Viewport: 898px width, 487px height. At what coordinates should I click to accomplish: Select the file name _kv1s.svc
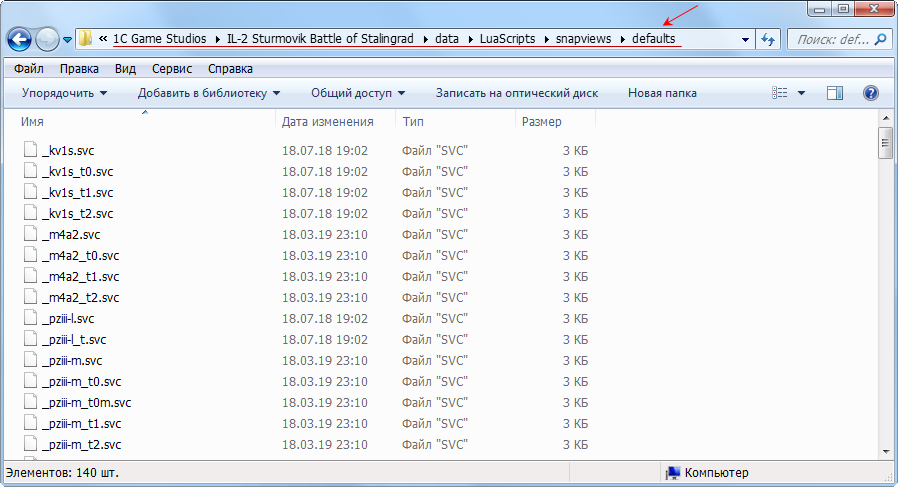tap(68, 151)
